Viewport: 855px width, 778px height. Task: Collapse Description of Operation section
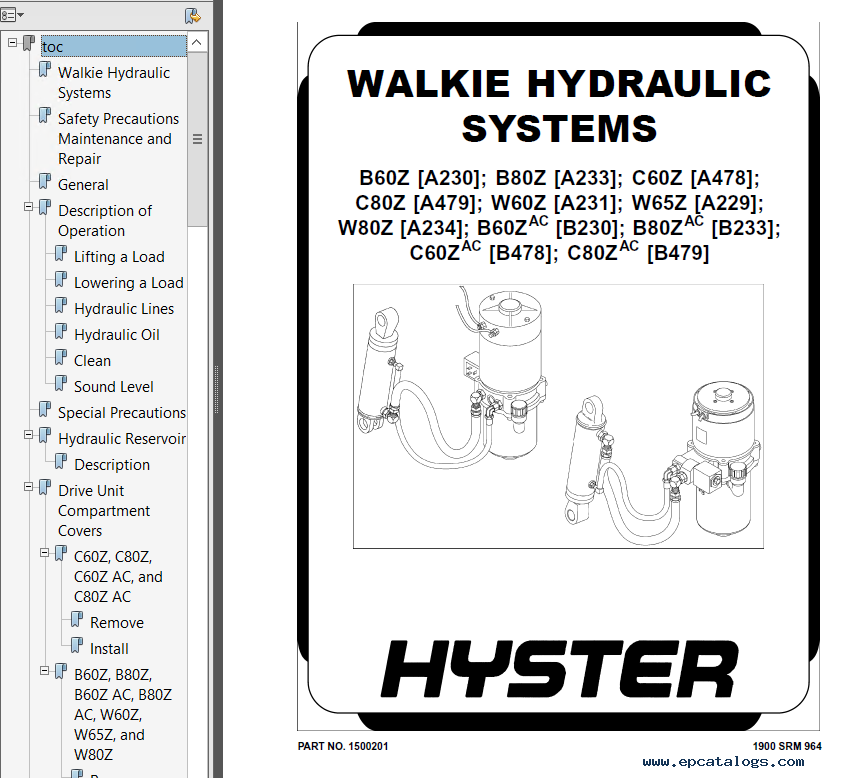[28, 207]
